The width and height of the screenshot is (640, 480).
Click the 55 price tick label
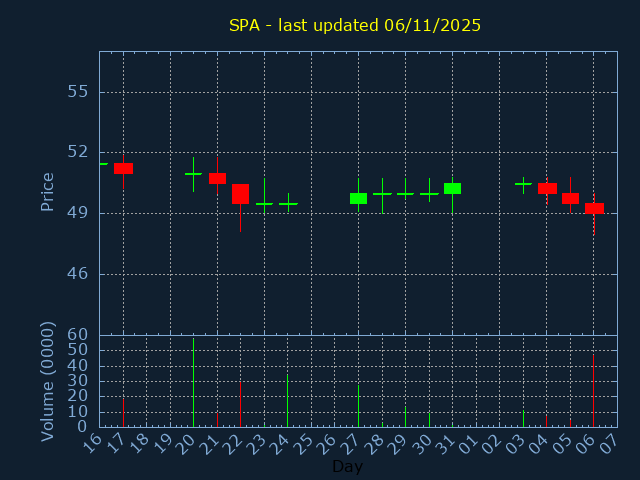77,92
